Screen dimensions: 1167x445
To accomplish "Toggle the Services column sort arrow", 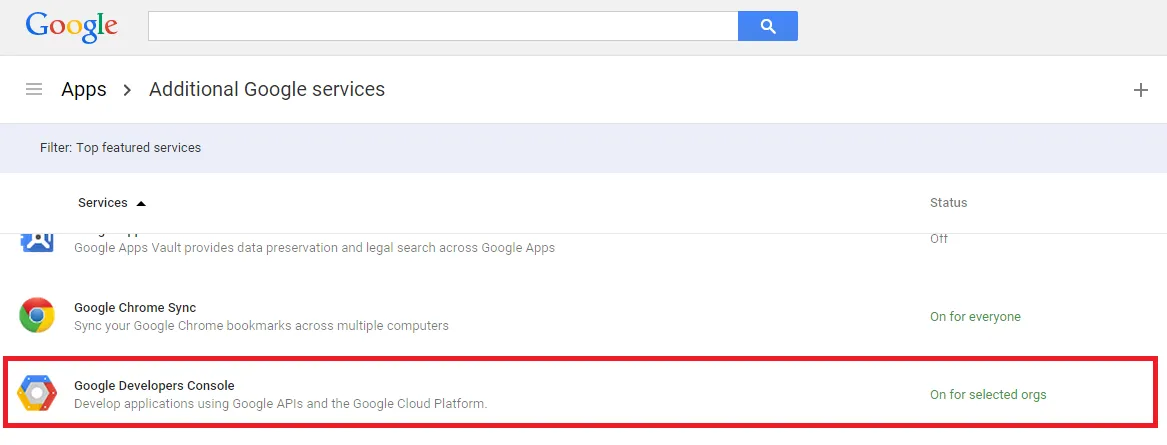I will click(141, 203).
